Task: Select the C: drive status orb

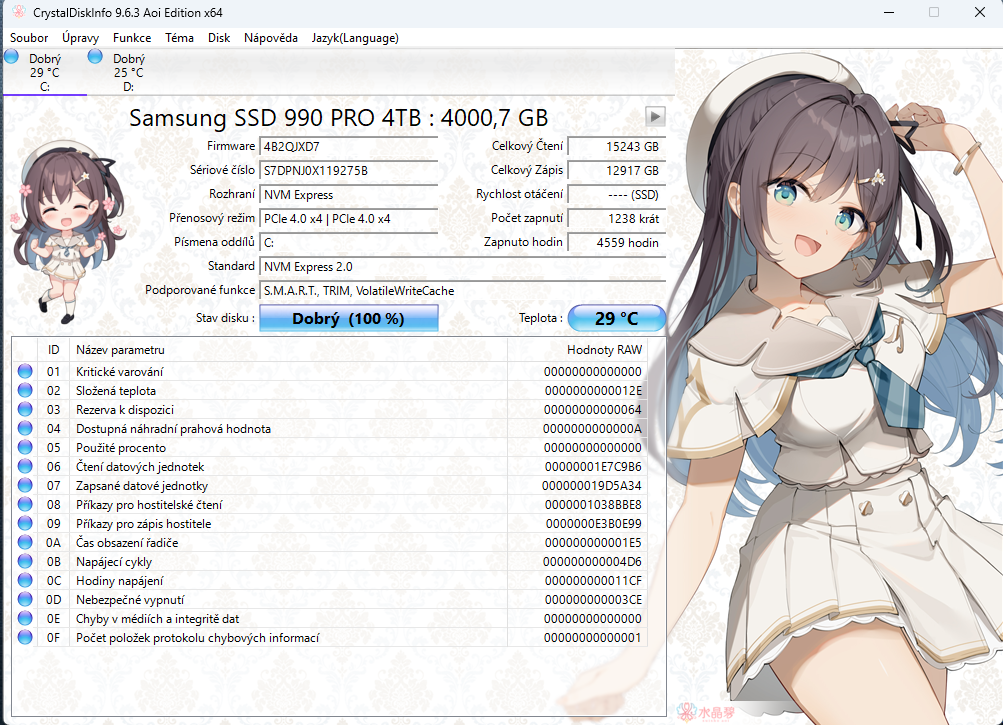Action: click(x=12, y=57)
